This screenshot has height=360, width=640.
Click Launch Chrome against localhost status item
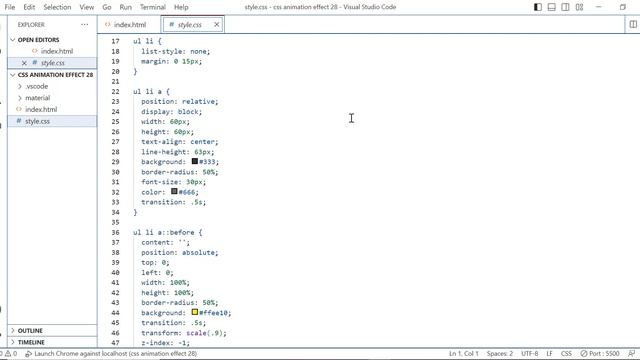coord(111,353)
